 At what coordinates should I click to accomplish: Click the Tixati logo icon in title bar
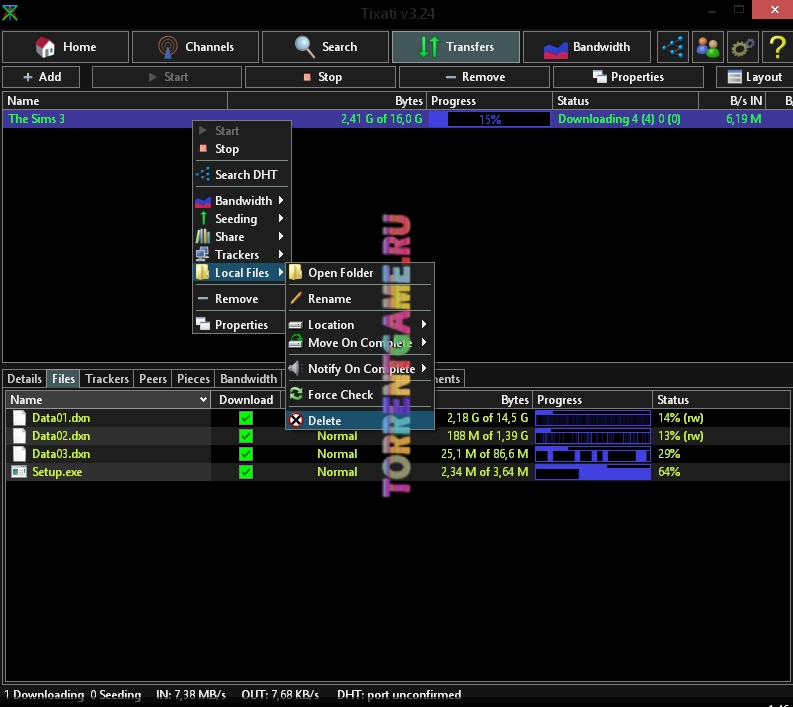(x=10, y=12)
